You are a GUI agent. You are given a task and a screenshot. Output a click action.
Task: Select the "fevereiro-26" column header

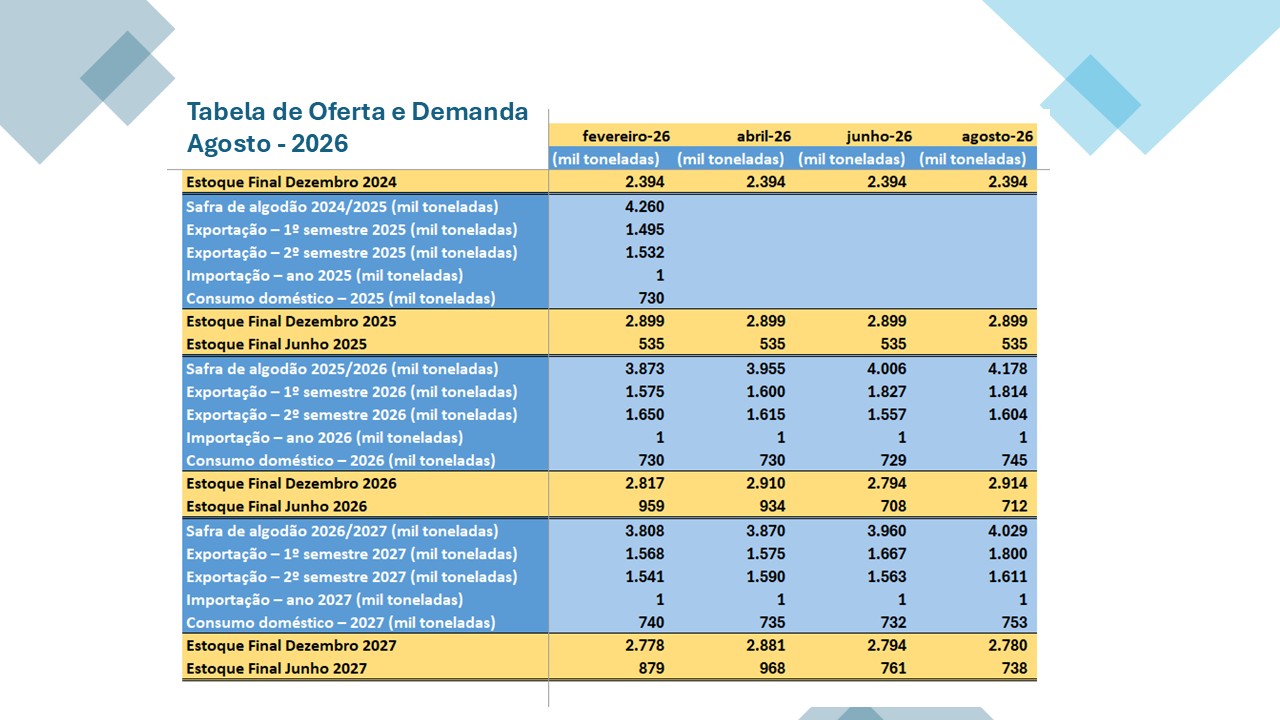click(626, 136)
